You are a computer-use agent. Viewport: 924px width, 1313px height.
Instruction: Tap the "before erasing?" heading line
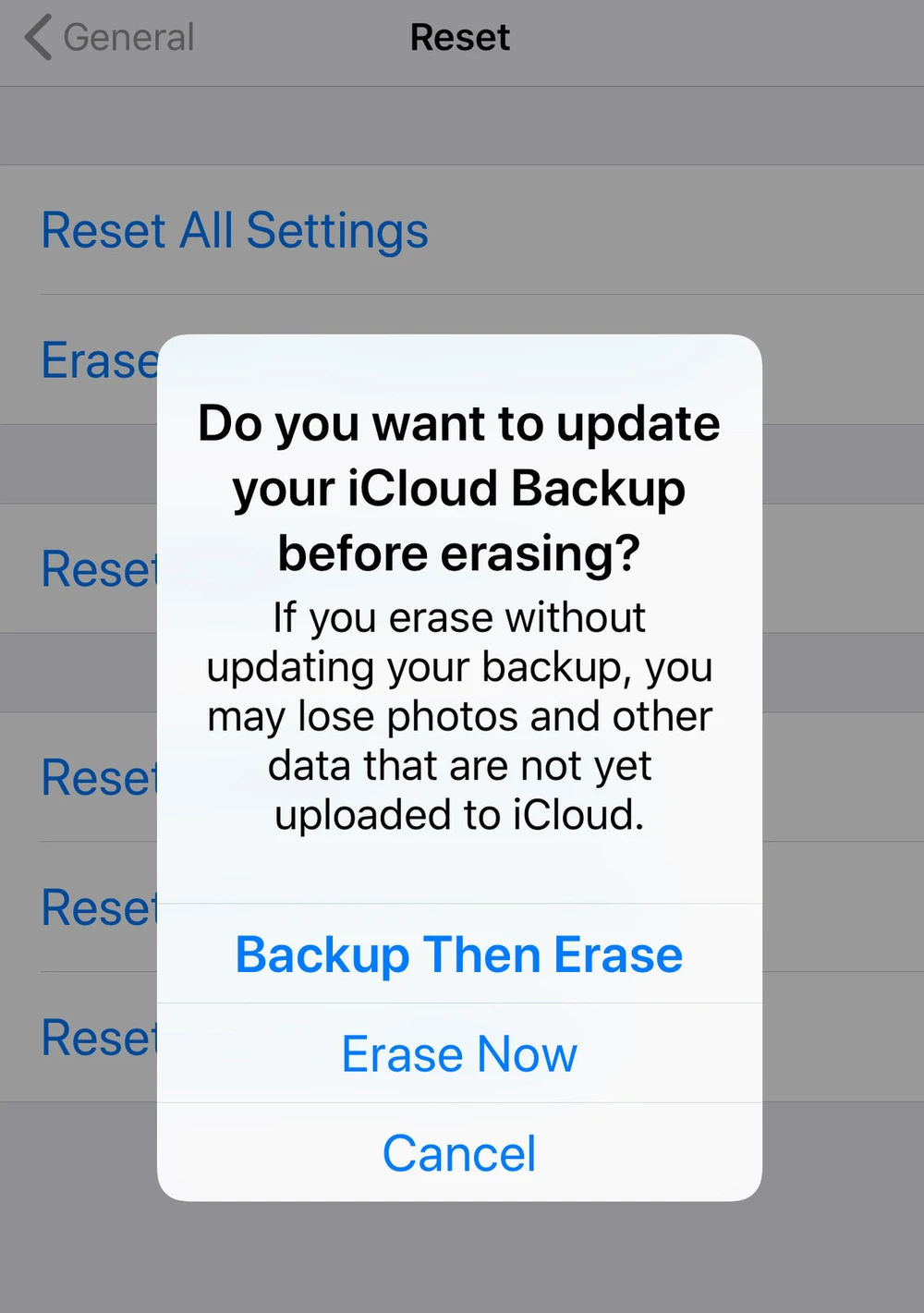(x=459, y=553)
